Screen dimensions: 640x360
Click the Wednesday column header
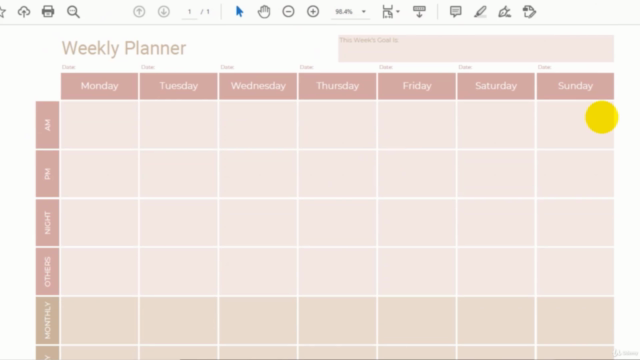click(258, 86)
